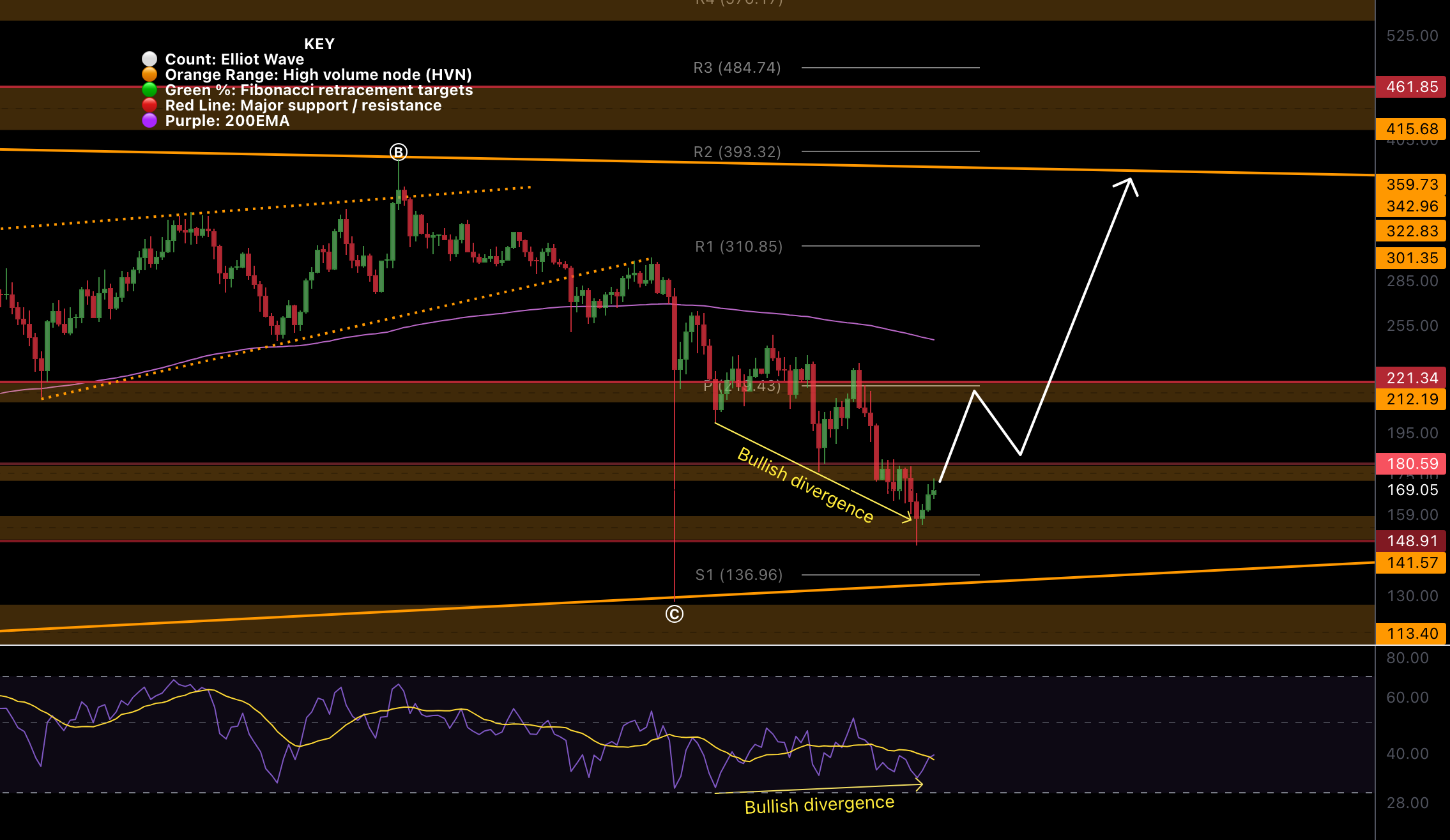Click the orange circle beside High volume node

pos(149,74)
